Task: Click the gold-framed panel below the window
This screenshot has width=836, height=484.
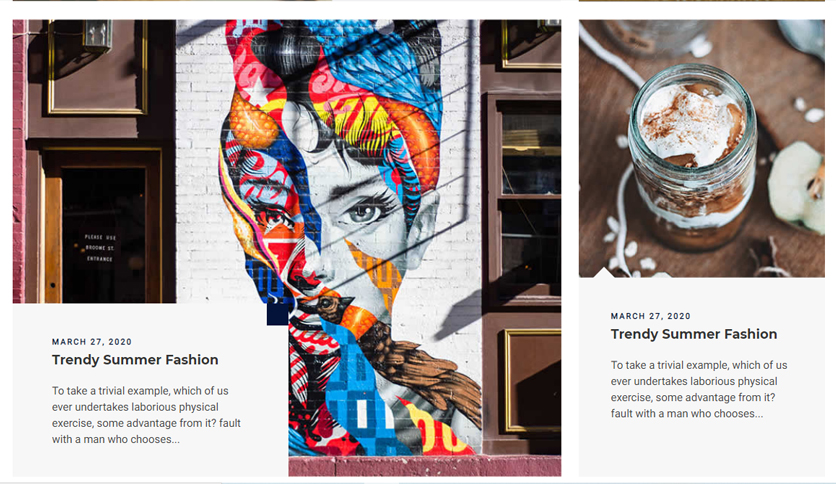Action: click(532, 380)
